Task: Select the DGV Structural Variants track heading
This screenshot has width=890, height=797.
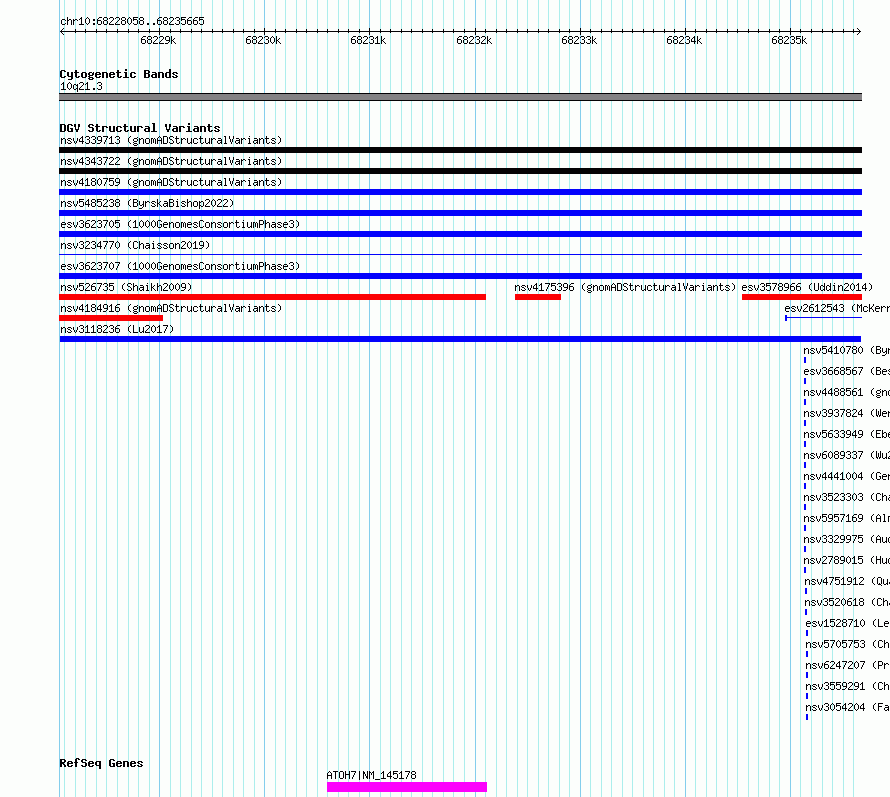Action: [140, 128]
